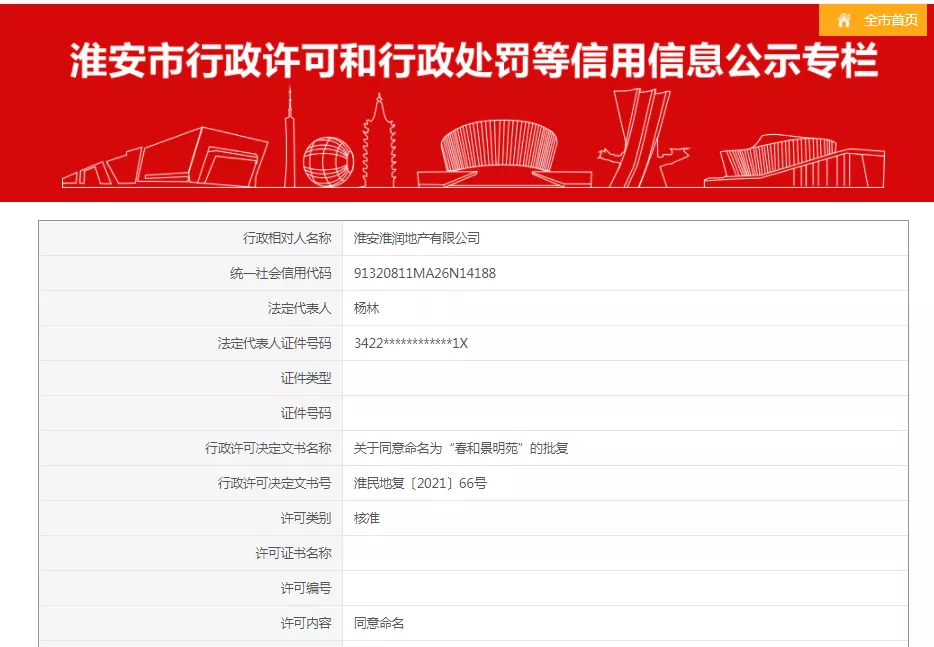Select the label 许可证书名称

pyautogui.click(x=294, y=553)
